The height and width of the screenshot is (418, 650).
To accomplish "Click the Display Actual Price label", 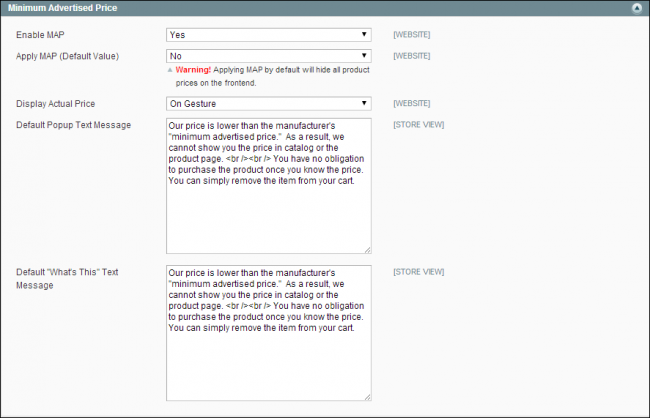I will [56, 104].
